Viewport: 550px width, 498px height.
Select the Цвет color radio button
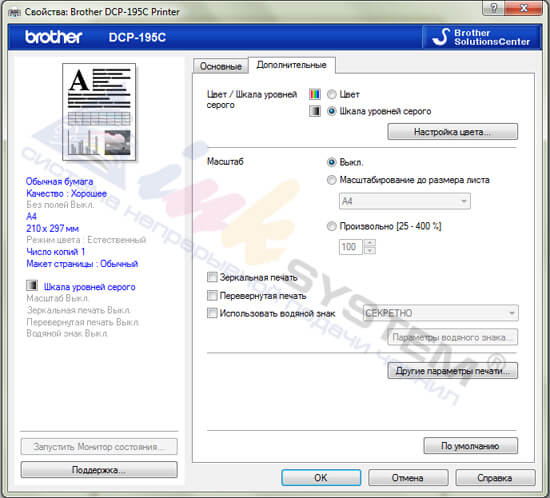tap(331, 94)
